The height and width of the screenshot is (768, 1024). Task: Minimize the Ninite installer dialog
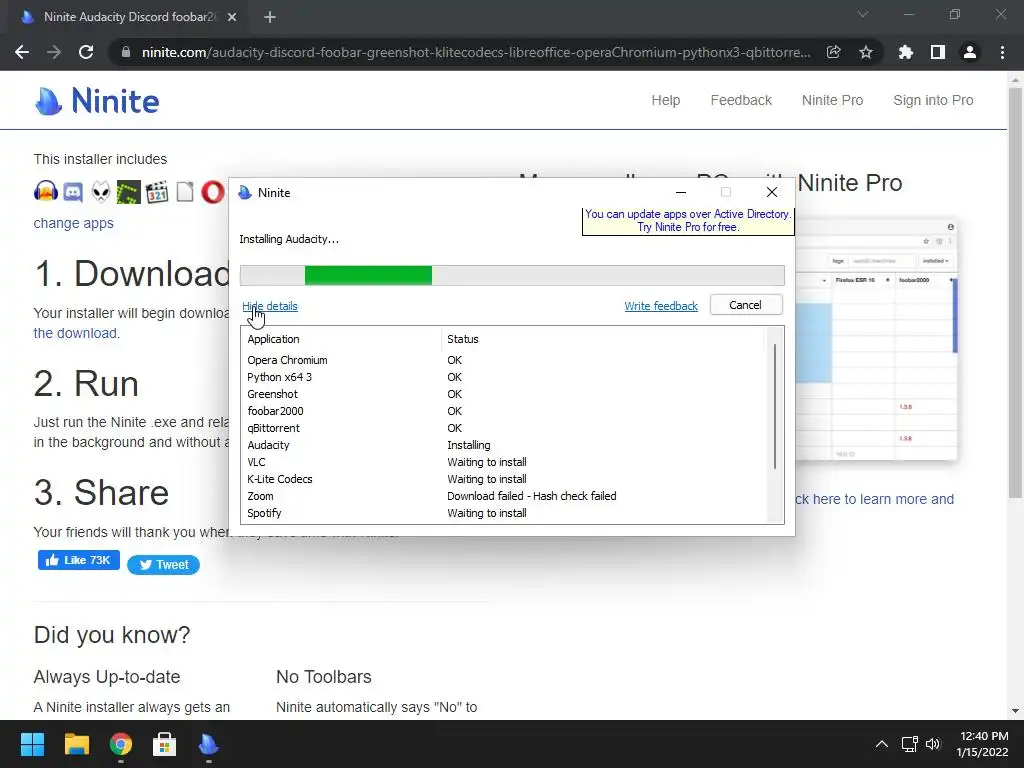[680, 193]
